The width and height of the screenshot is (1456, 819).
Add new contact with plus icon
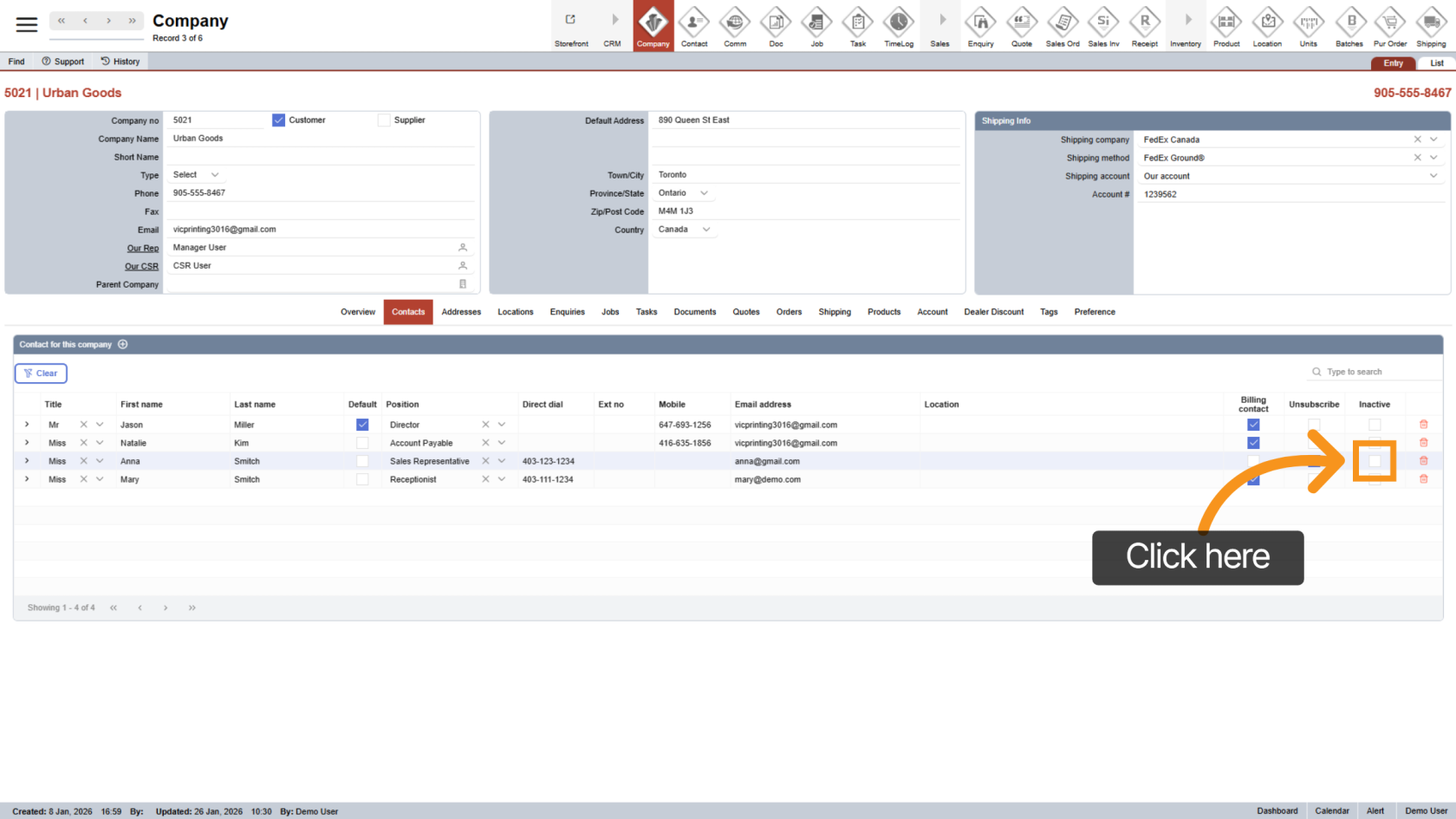click(x=123, y=344)
